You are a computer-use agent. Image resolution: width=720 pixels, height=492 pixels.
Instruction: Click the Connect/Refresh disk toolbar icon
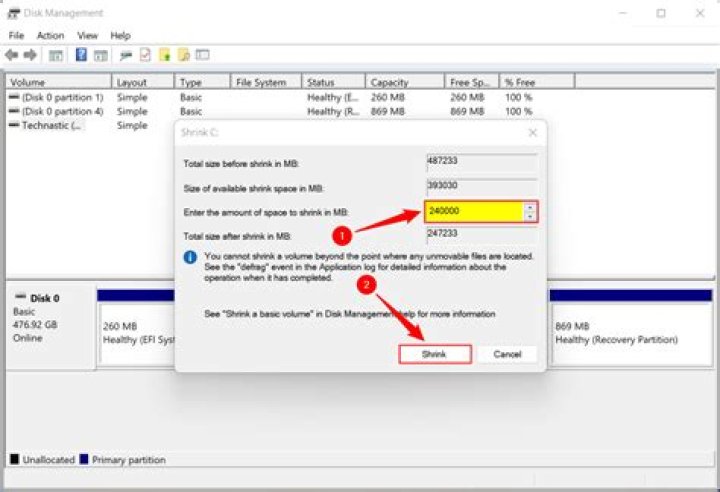pyautogui.click(x=126, y=55)
